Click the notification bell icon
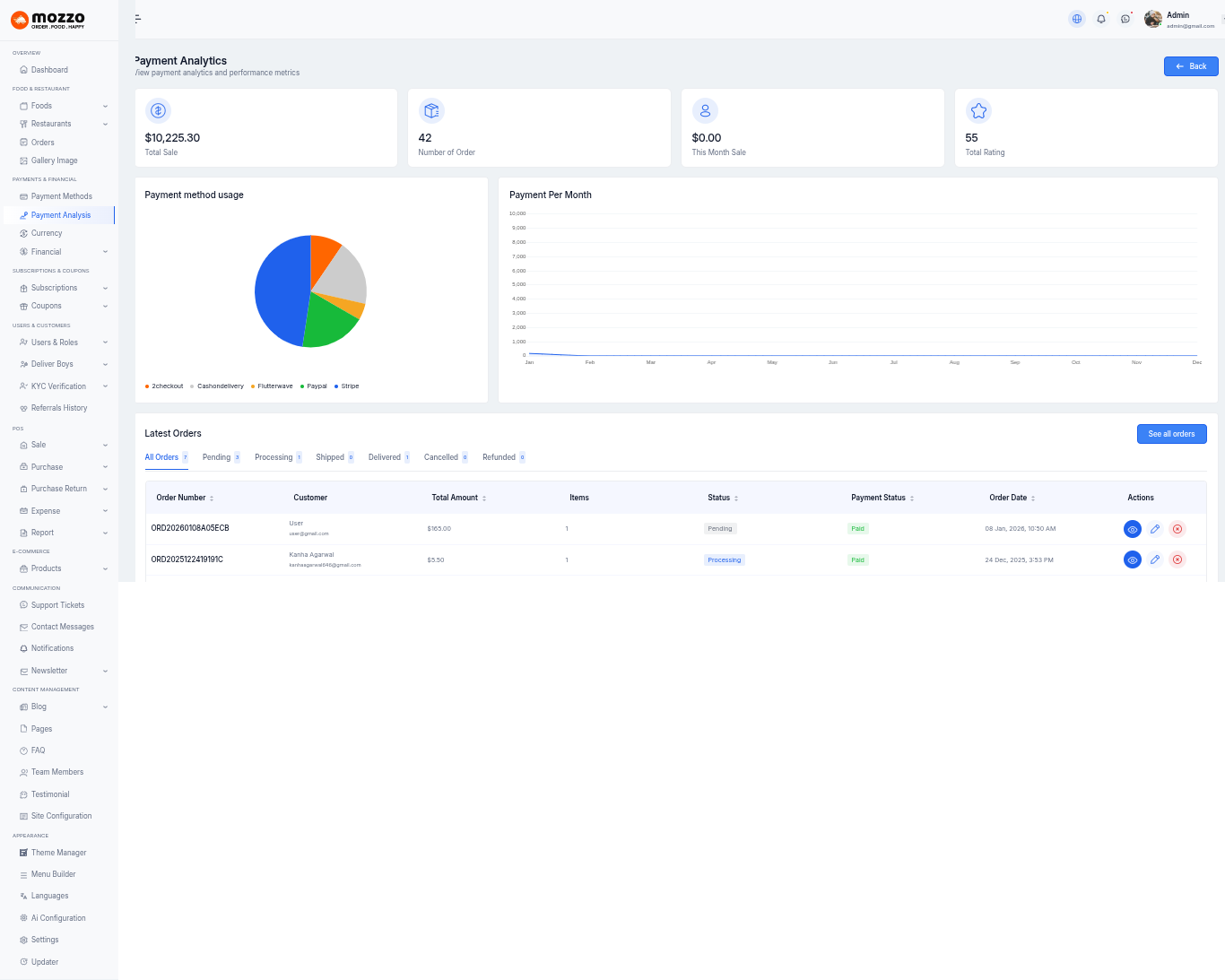The width and height of the screenshot is (1225, 980). point(1101,19)
